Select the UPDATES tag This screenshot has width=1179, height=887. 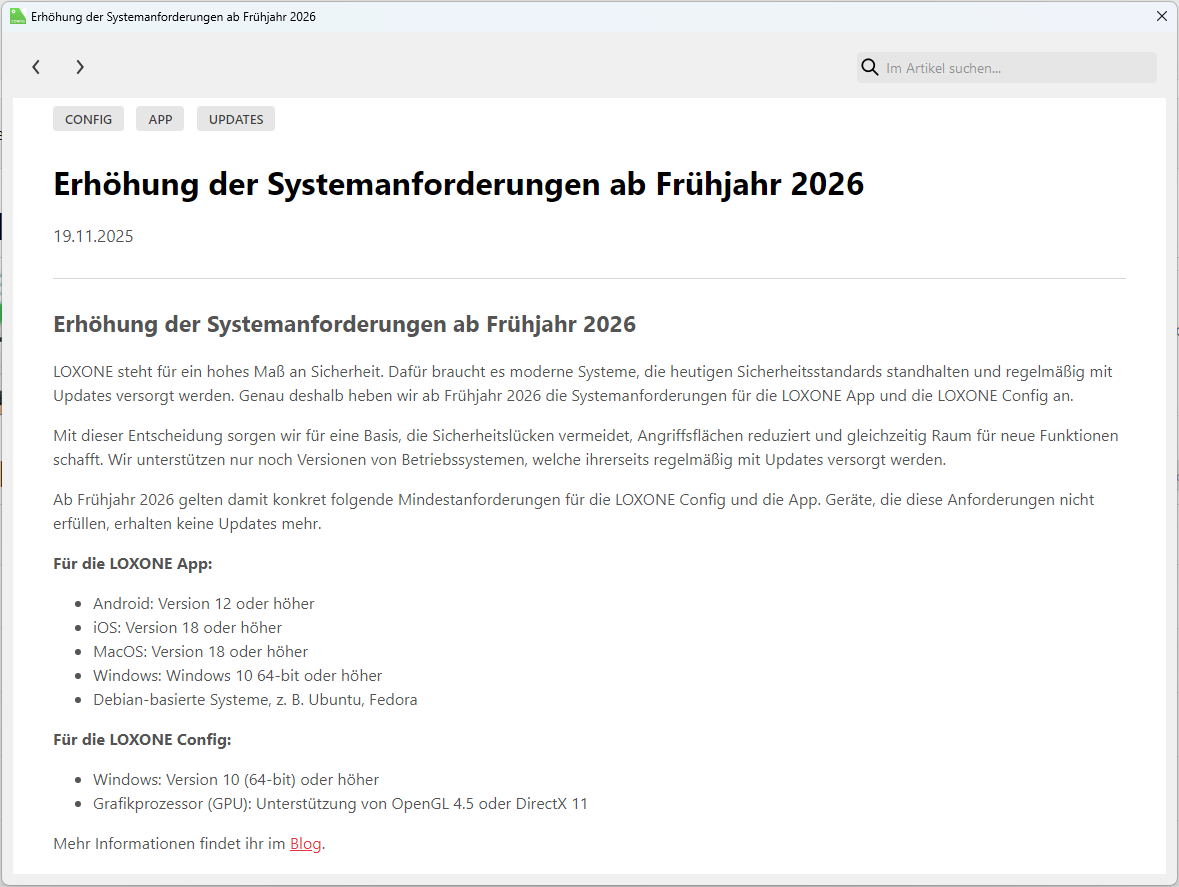(x=236, y=119)
